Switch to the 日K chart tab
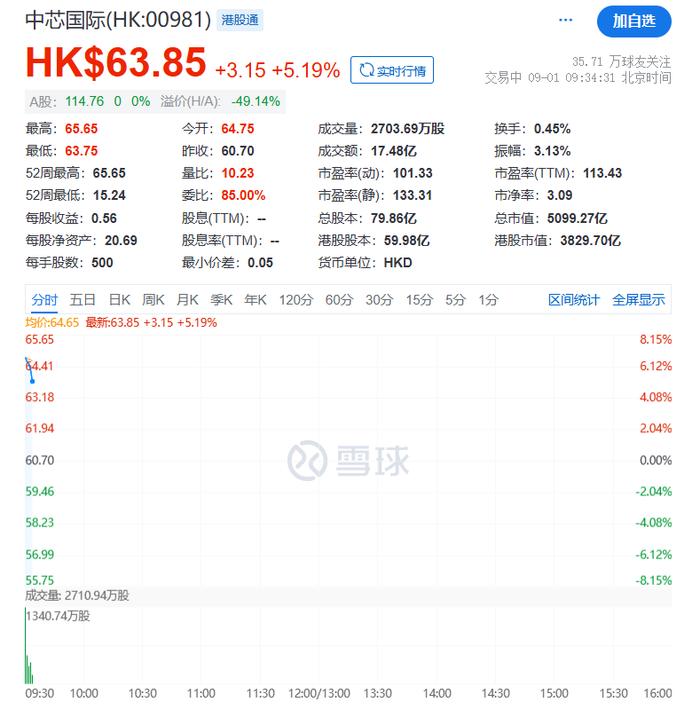 pos(119,299)
